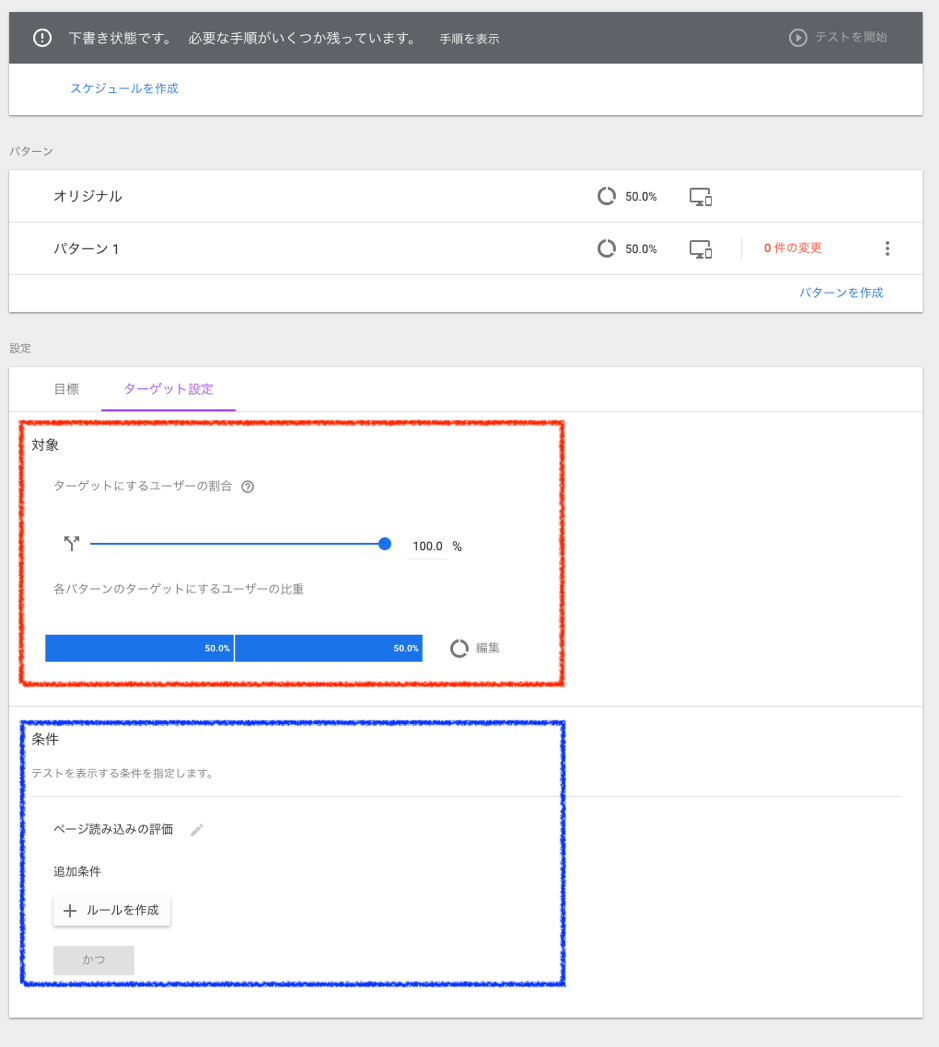Select the ターゲット設定 tab
The height and width of the screenshot is (1047, 939).
point(168,389)
